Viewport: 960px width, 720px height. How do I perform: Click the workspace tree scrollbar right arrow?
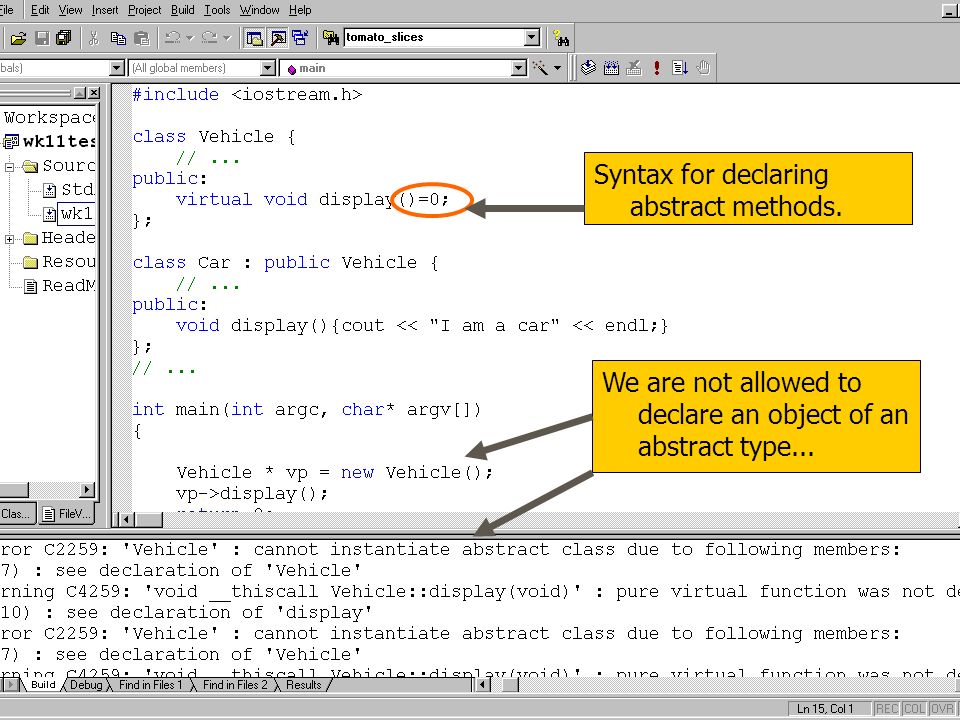[88, 489]
